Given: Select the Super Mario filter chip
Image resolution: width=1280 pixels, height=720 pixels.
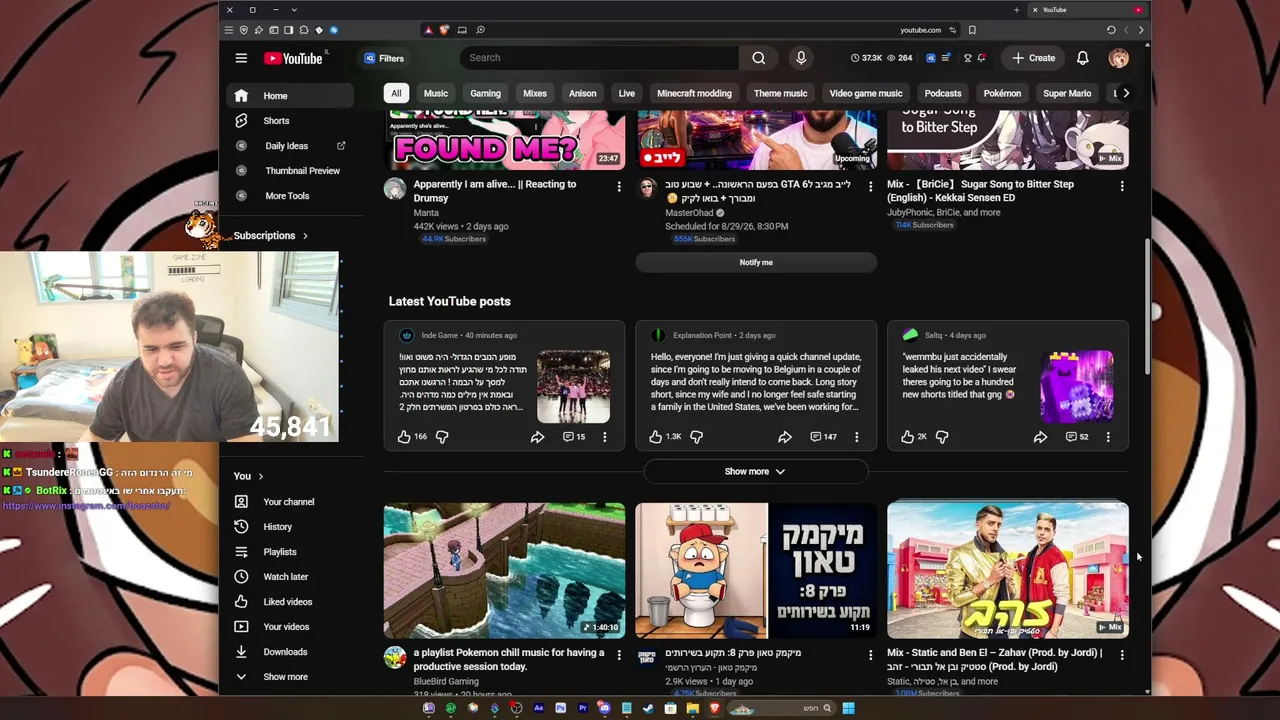Looking at the screenshot, I should (x=1067, y=93).
